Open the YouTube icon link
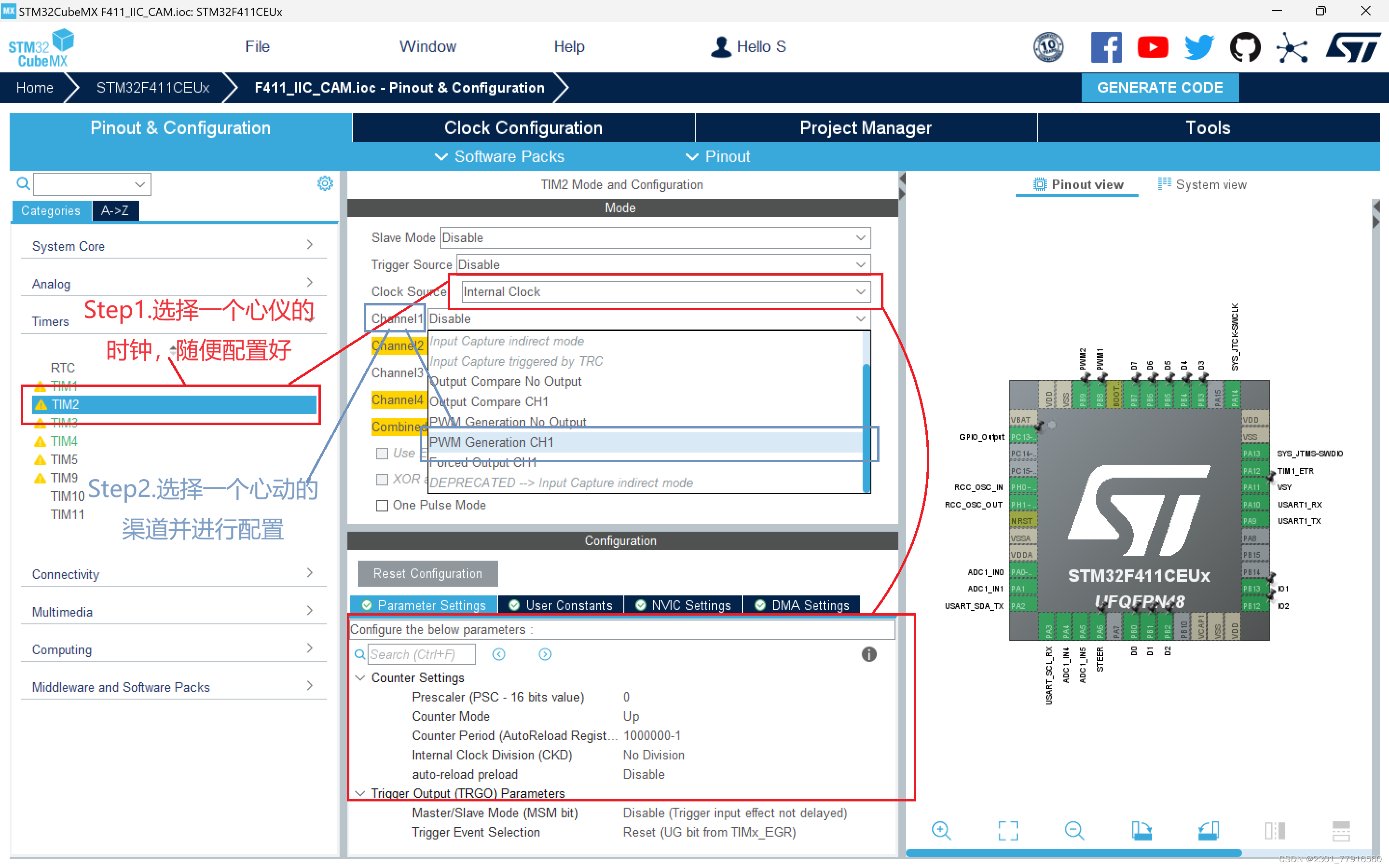This screenshot has height=868, width=1389. pos(1153,47)
